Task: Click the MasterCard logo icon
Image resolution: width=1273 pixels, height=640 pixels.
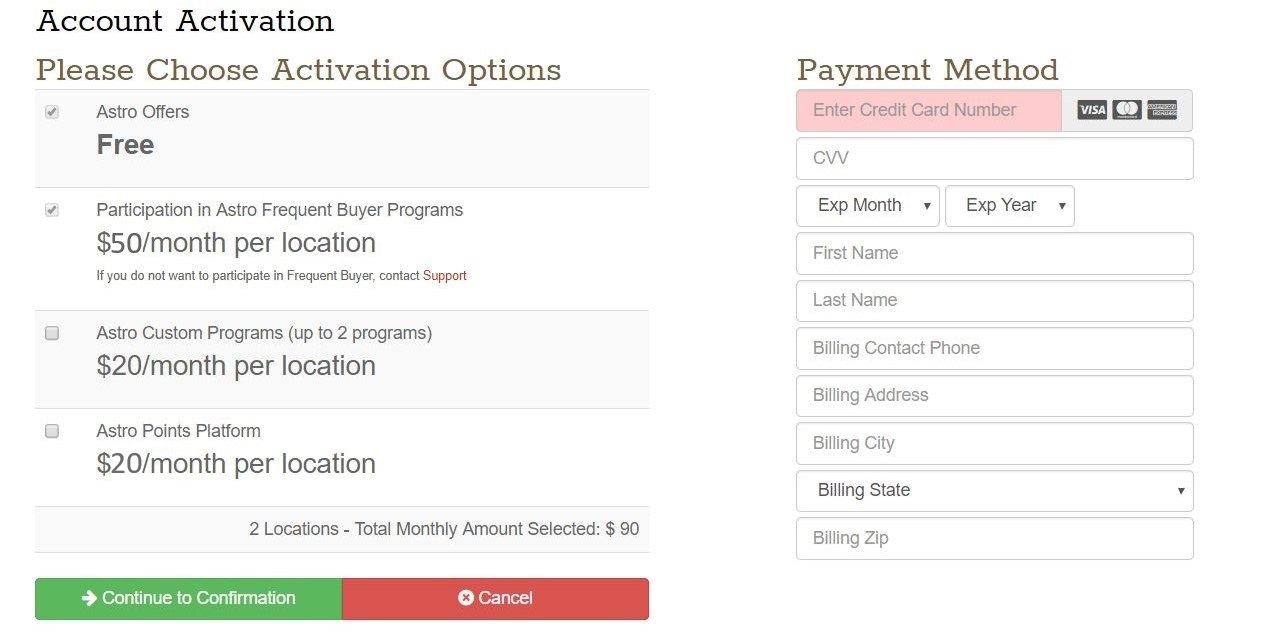Action: [1127, 110]
